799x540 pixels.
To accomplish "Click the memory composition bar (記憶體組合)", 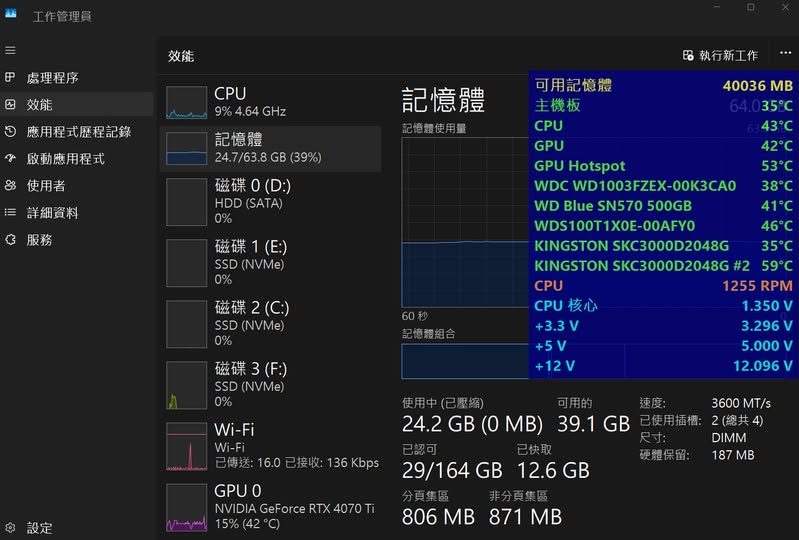I will pos(465,361).
